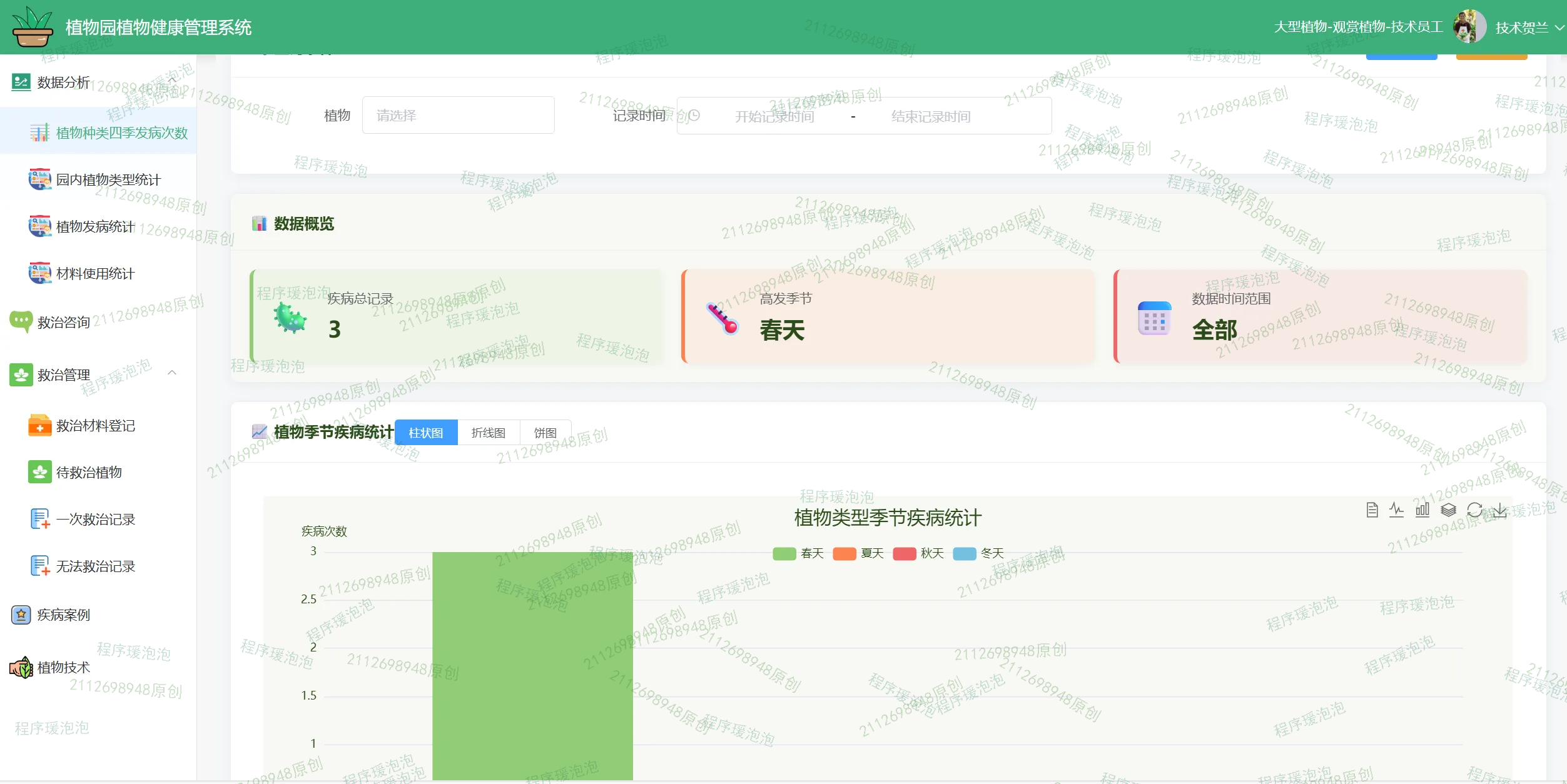Click the 开始记录时间 date field

774,116
